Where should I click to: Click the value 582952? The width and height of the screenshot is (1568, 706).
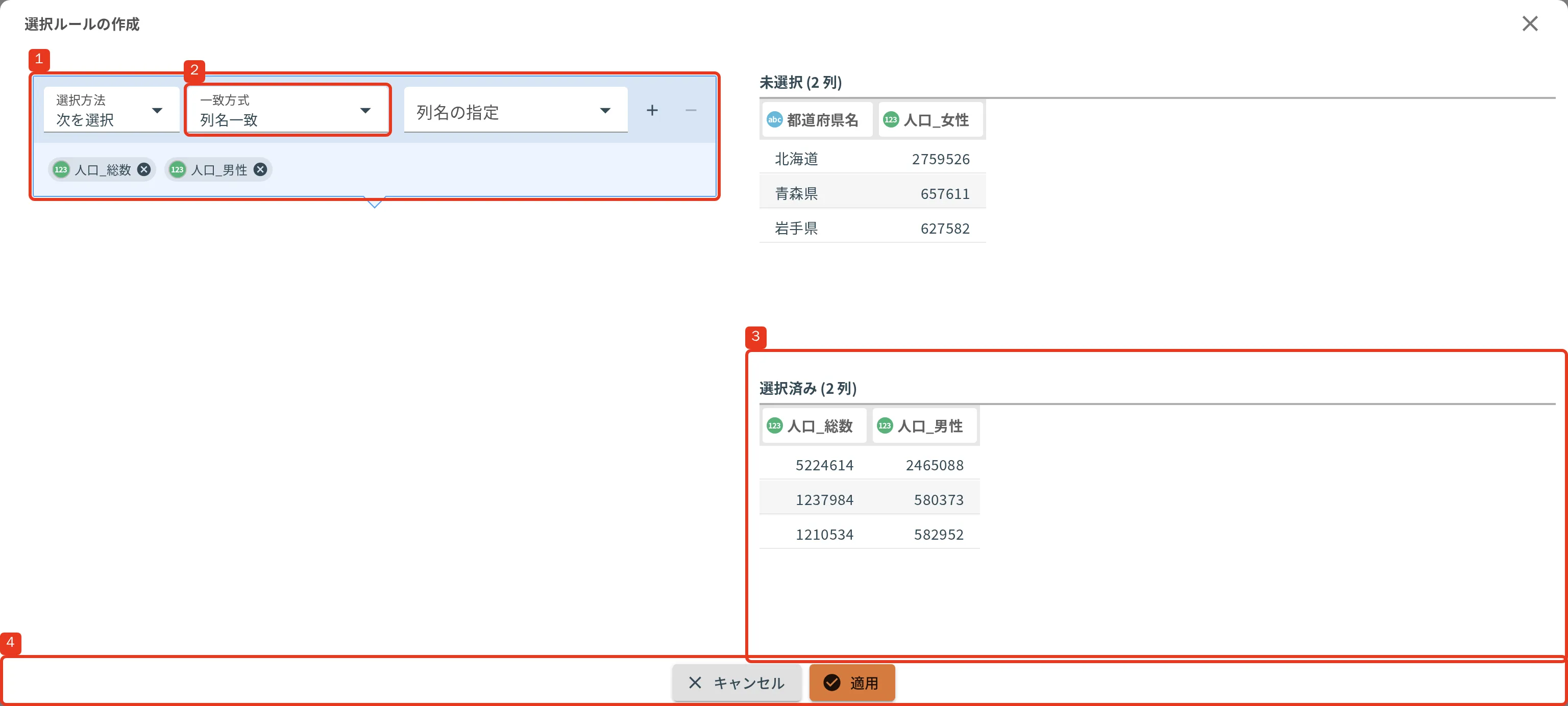(939, 535)
